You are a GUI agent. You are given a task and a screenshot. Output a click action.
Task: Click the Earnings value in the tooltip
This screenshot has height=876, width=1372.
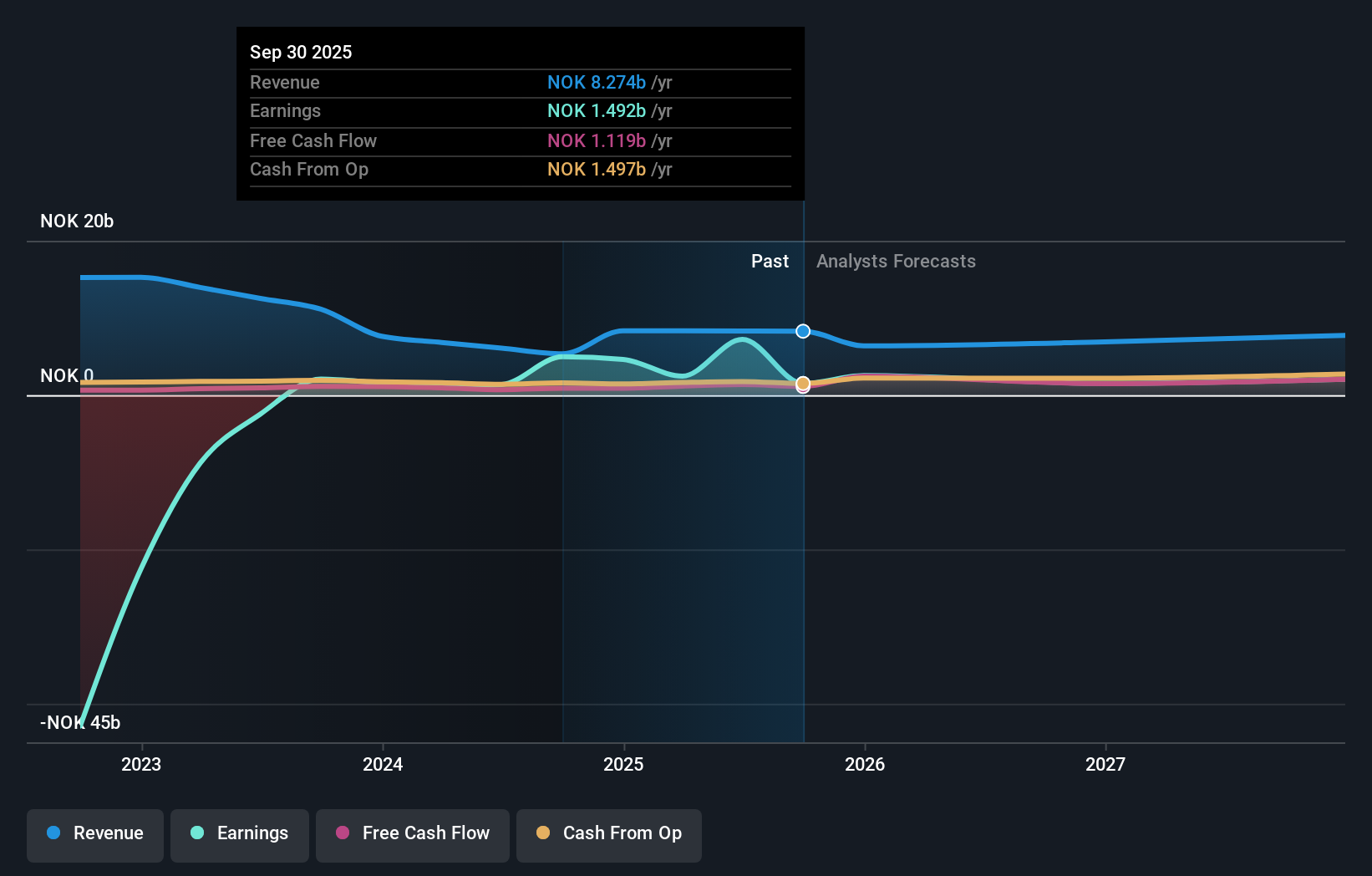pyautogui.click(x=596, y=110)
